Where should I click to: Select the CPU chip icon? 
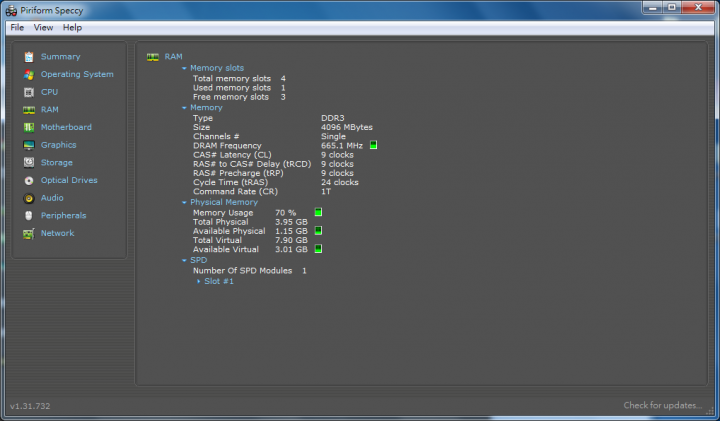click(x=29, y=92)
